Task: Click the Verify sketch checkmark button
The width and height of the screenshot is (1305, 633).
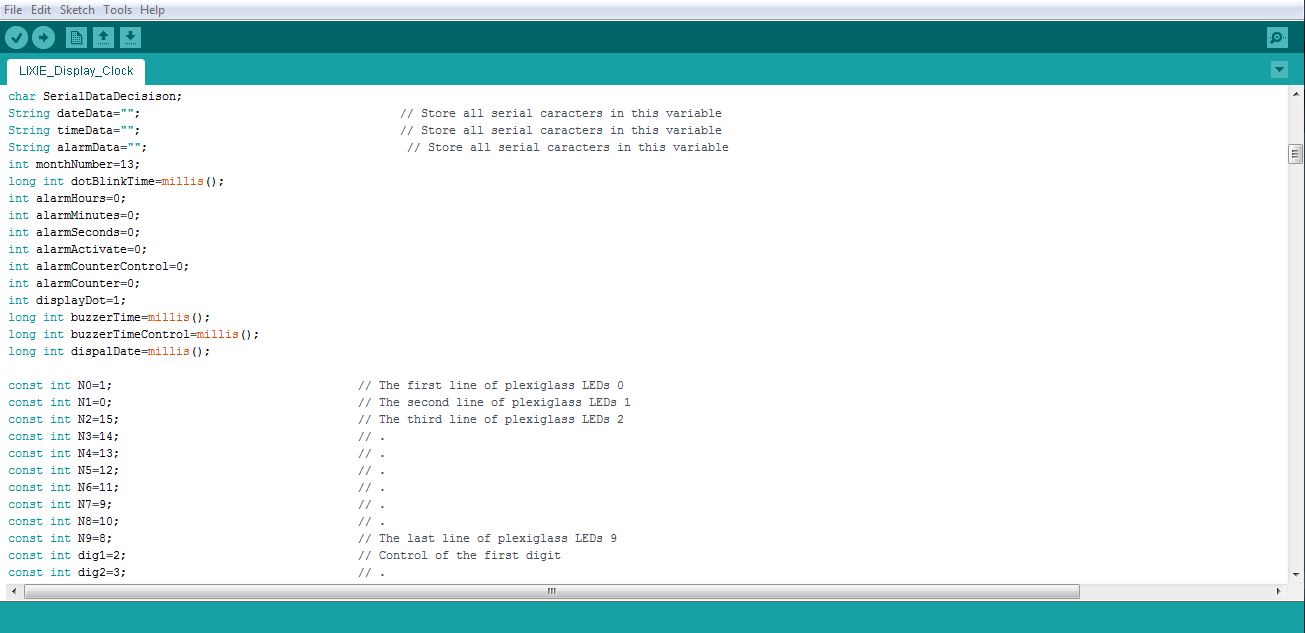Action: click(16, 38)
